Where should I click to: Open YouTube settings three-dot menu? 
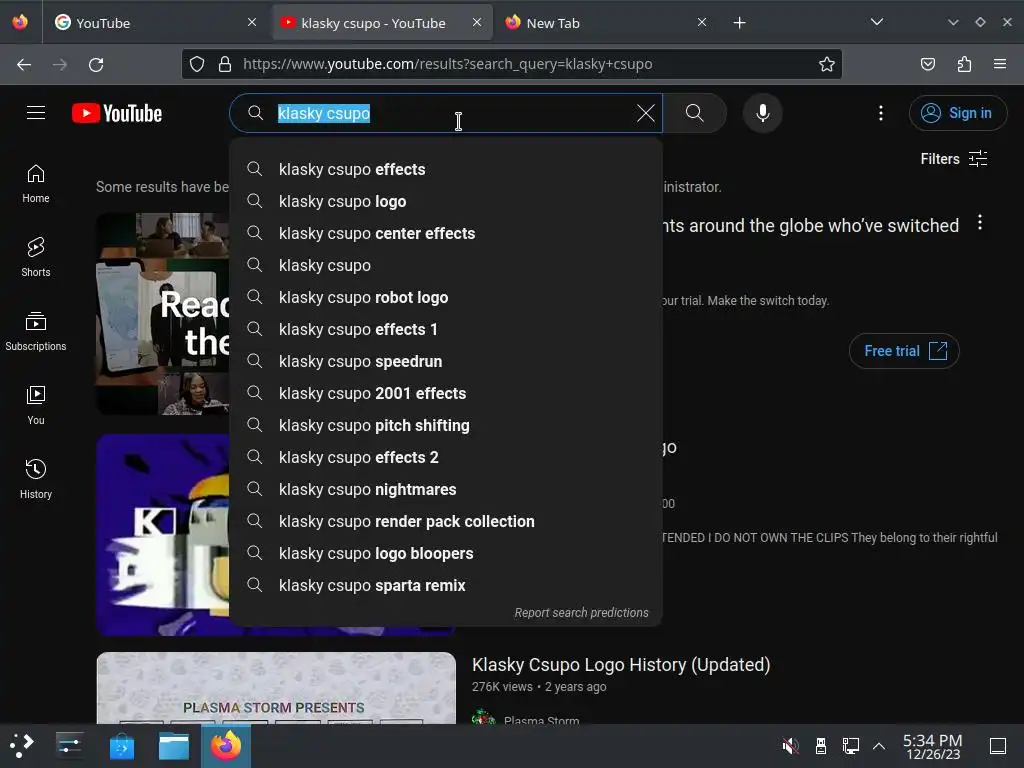coord(880,113)
